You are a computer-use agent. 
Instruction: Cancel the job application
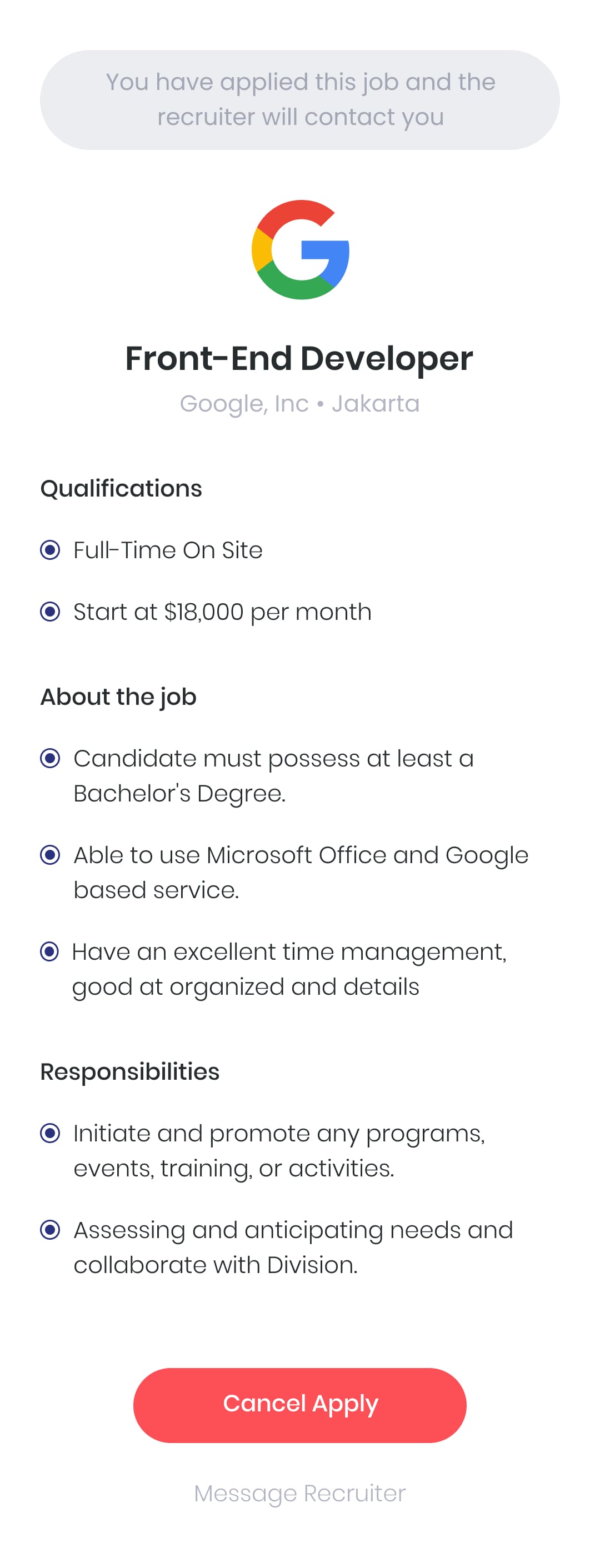tap(300, 1405)
